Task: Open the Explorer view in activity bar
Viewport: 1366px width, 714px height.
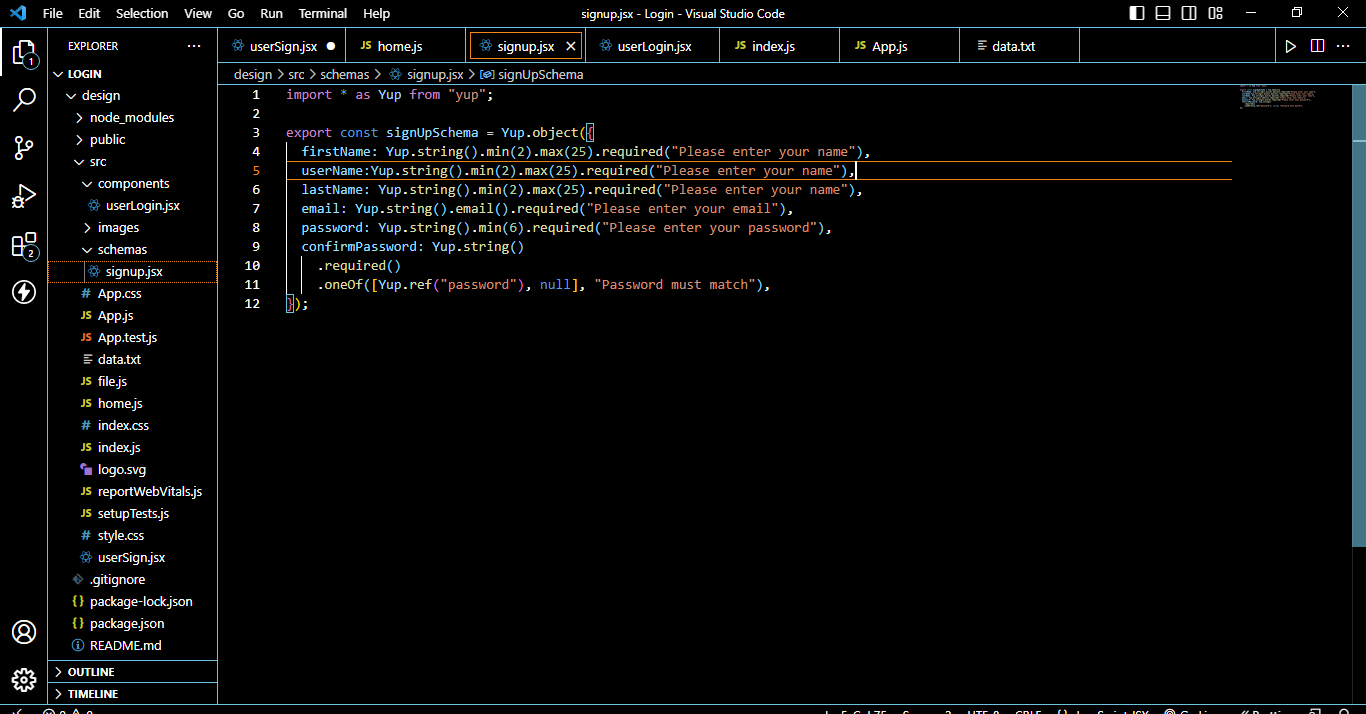Action: point(24,52)
